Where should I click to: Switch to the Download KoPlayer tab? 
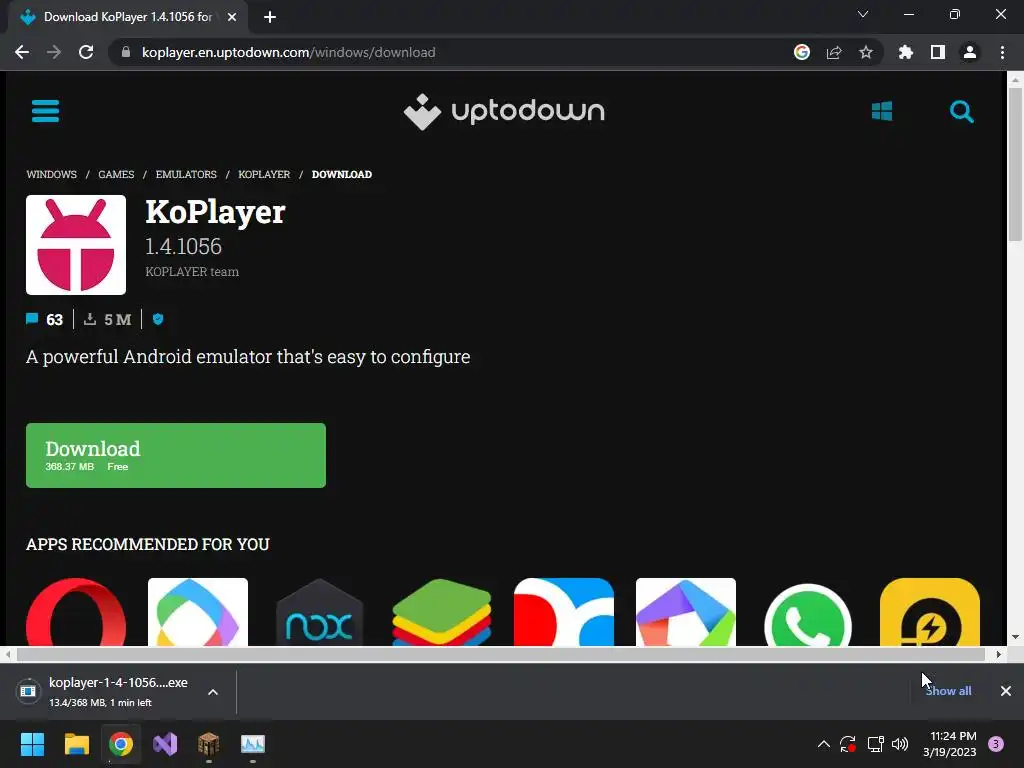click(x=127, y=17)
